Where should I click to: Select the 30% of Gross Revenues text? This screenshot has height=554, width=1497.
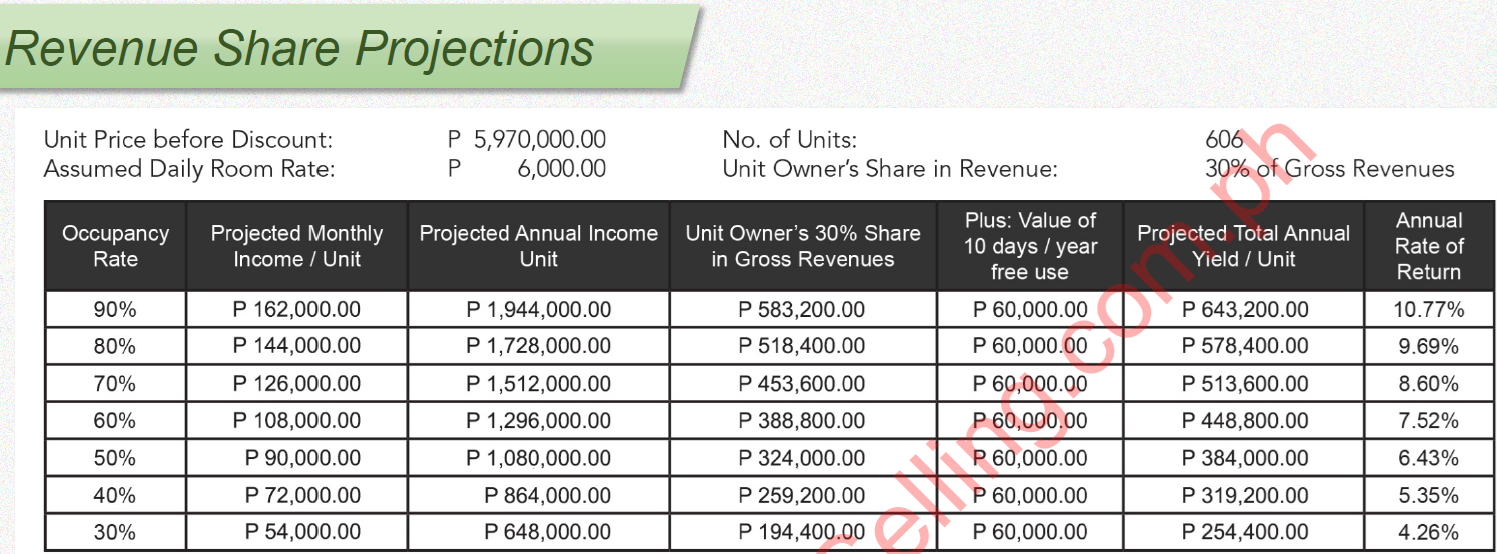[1329, 169]
